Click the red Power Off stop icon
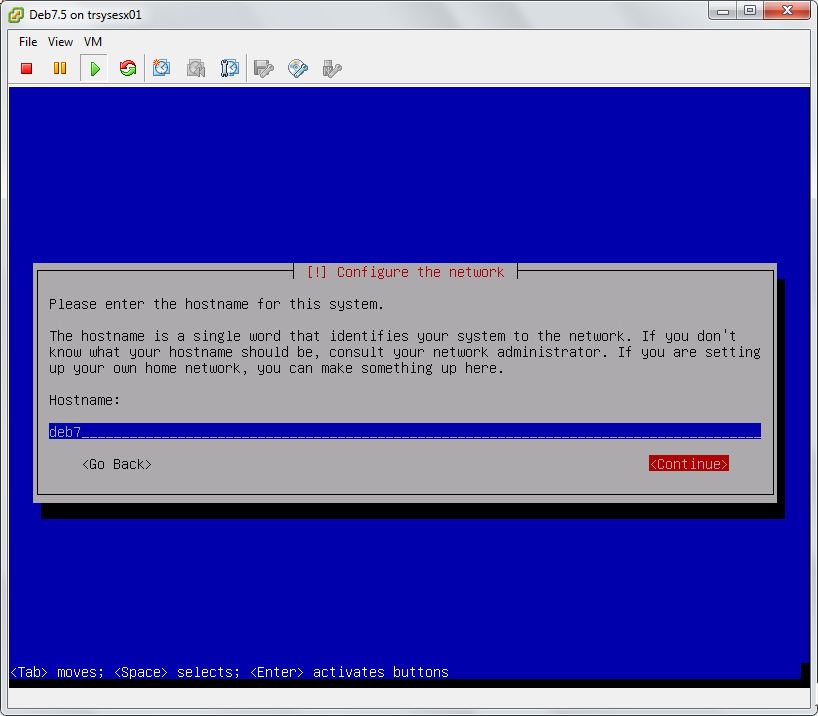Image resolution: width=818 pixels, height=716 pixels. tap(27, 68)
